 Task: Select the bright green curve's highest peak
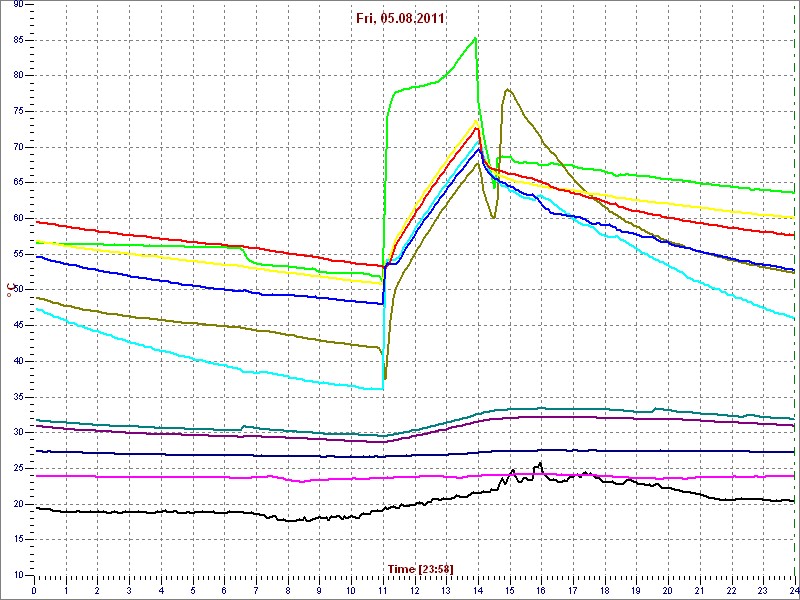tap(475, 38)
